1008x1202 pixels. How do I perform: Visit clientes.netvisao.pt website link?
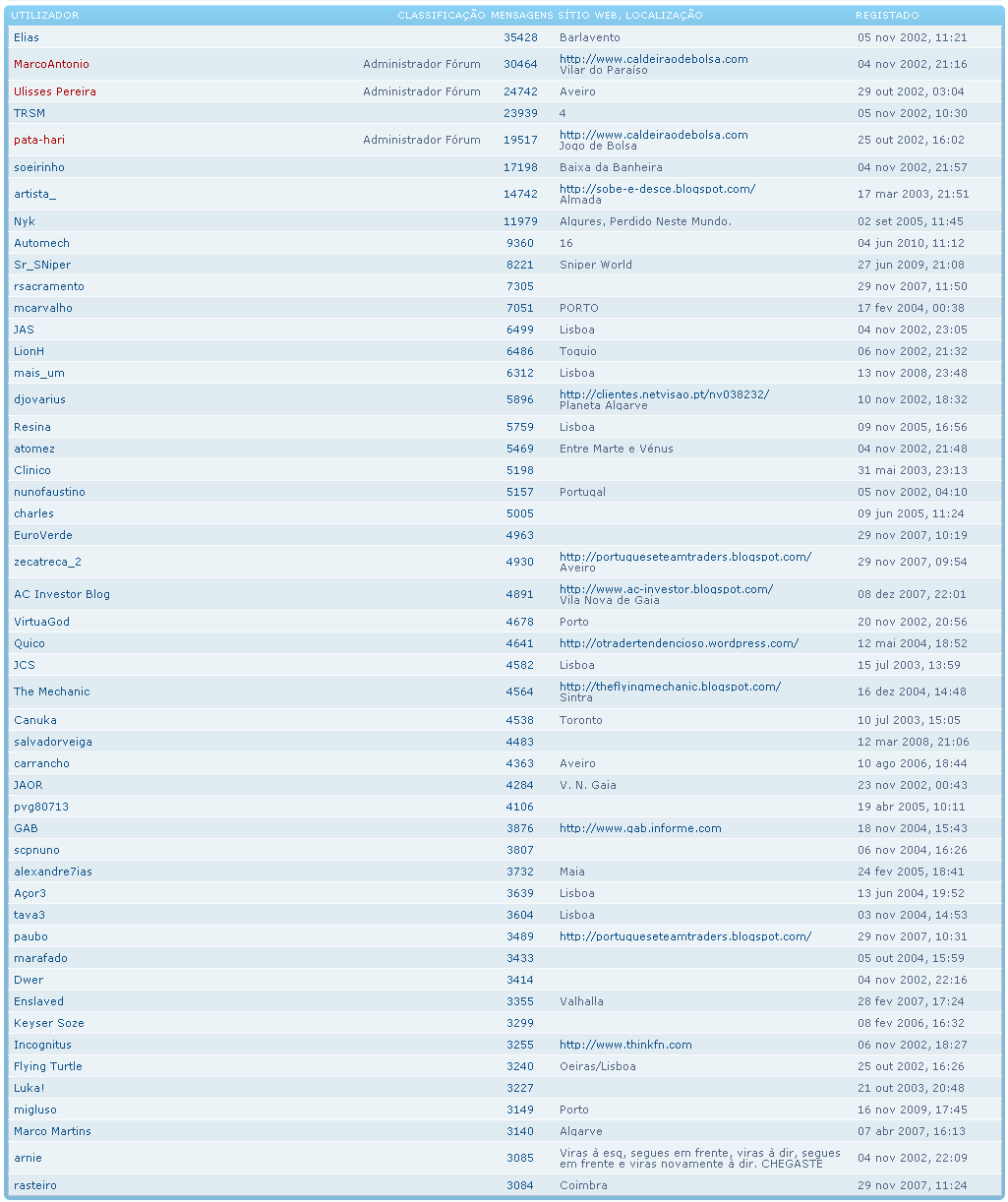point(665,394)
